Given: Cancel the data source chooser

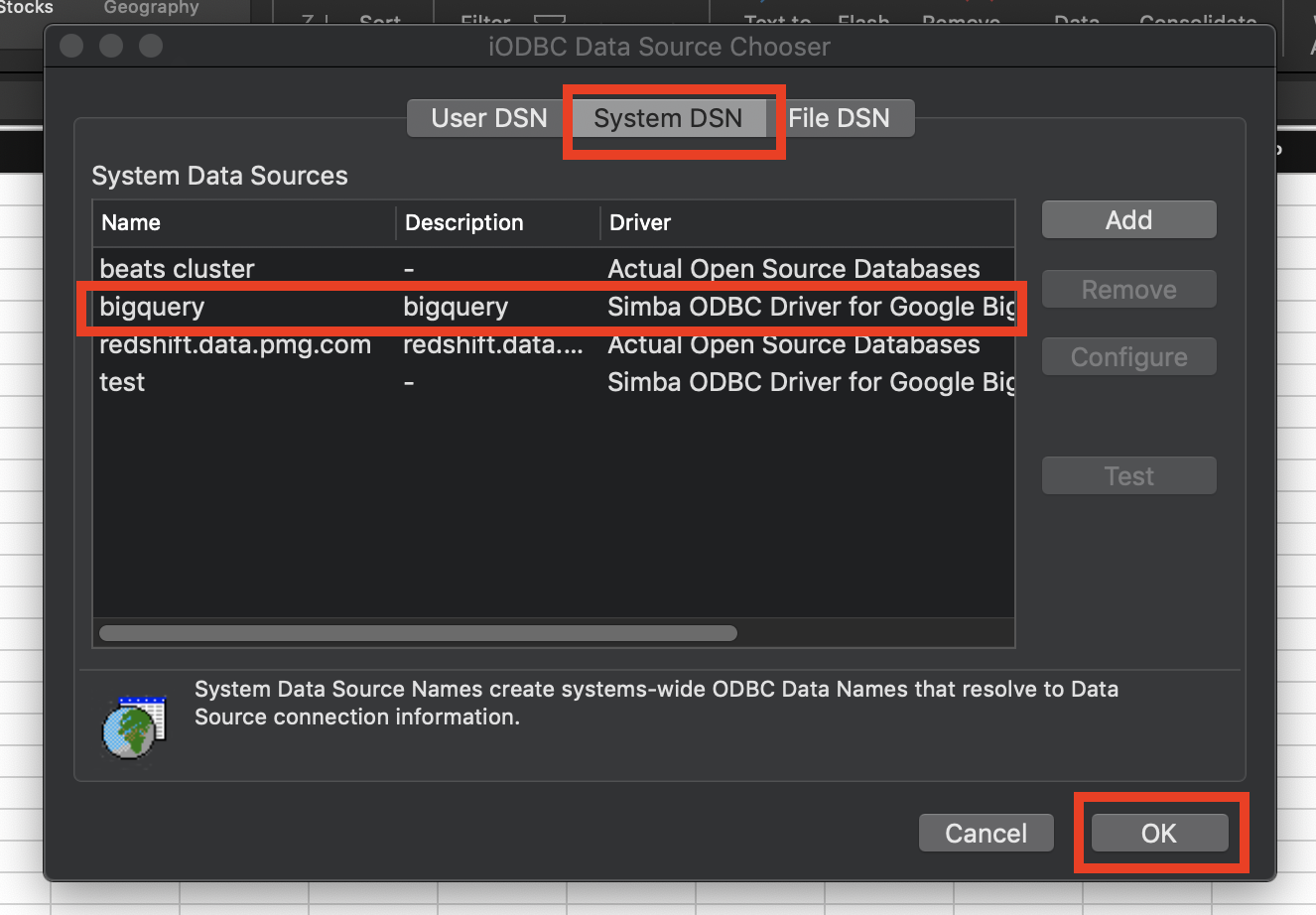Looking at the screenshot, I should tap(986, 833).
